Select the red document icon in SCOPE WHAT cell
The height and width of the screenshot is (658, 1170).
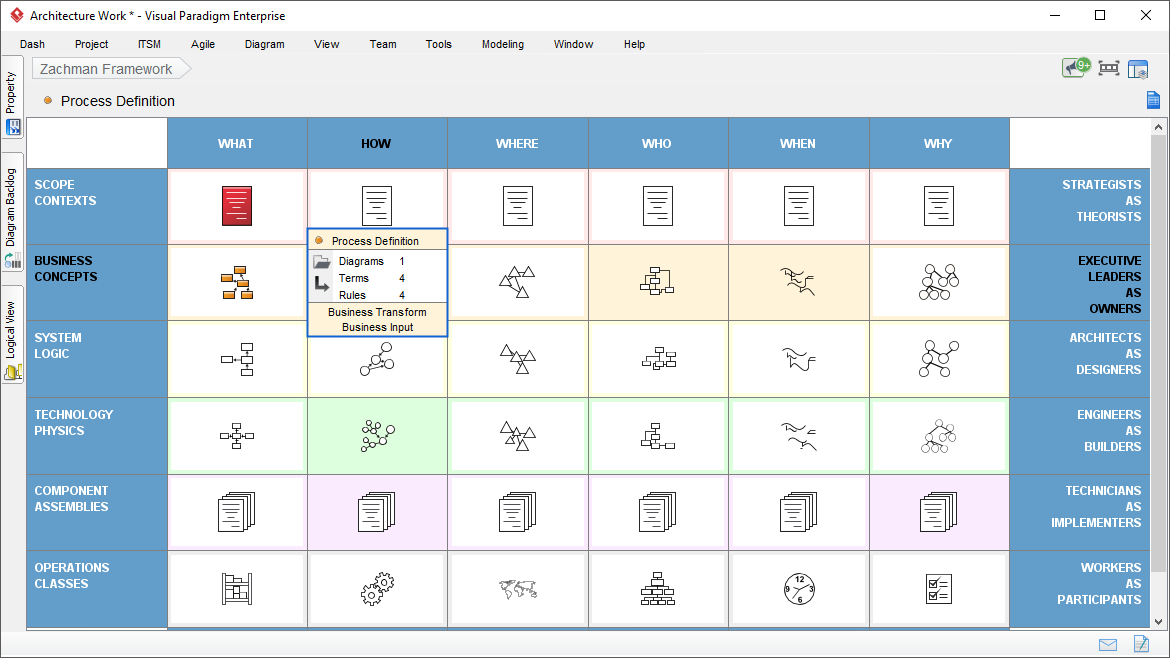pos(237,205)
